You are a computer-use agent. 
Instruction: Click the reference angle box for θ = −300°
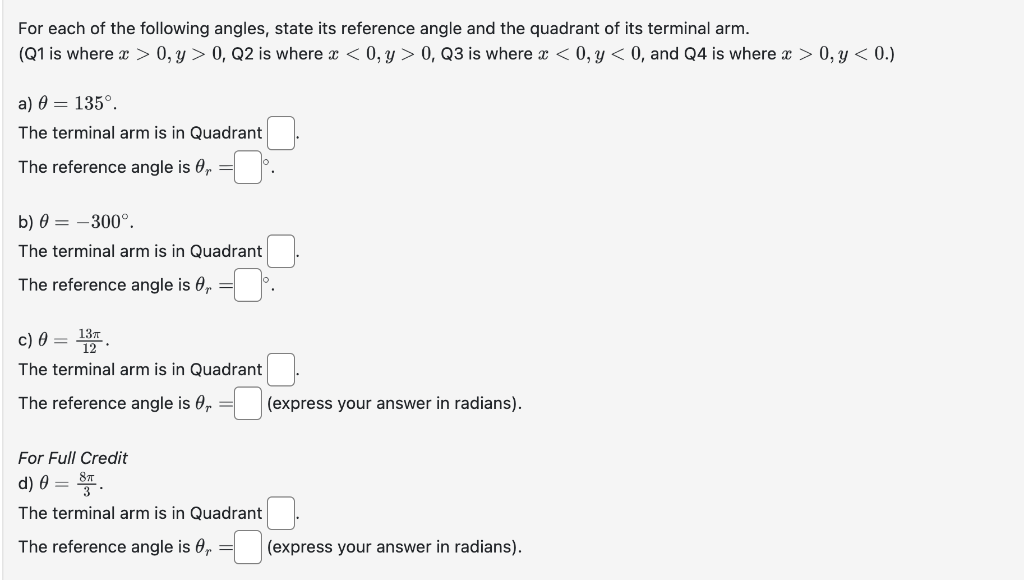(248, 284)
